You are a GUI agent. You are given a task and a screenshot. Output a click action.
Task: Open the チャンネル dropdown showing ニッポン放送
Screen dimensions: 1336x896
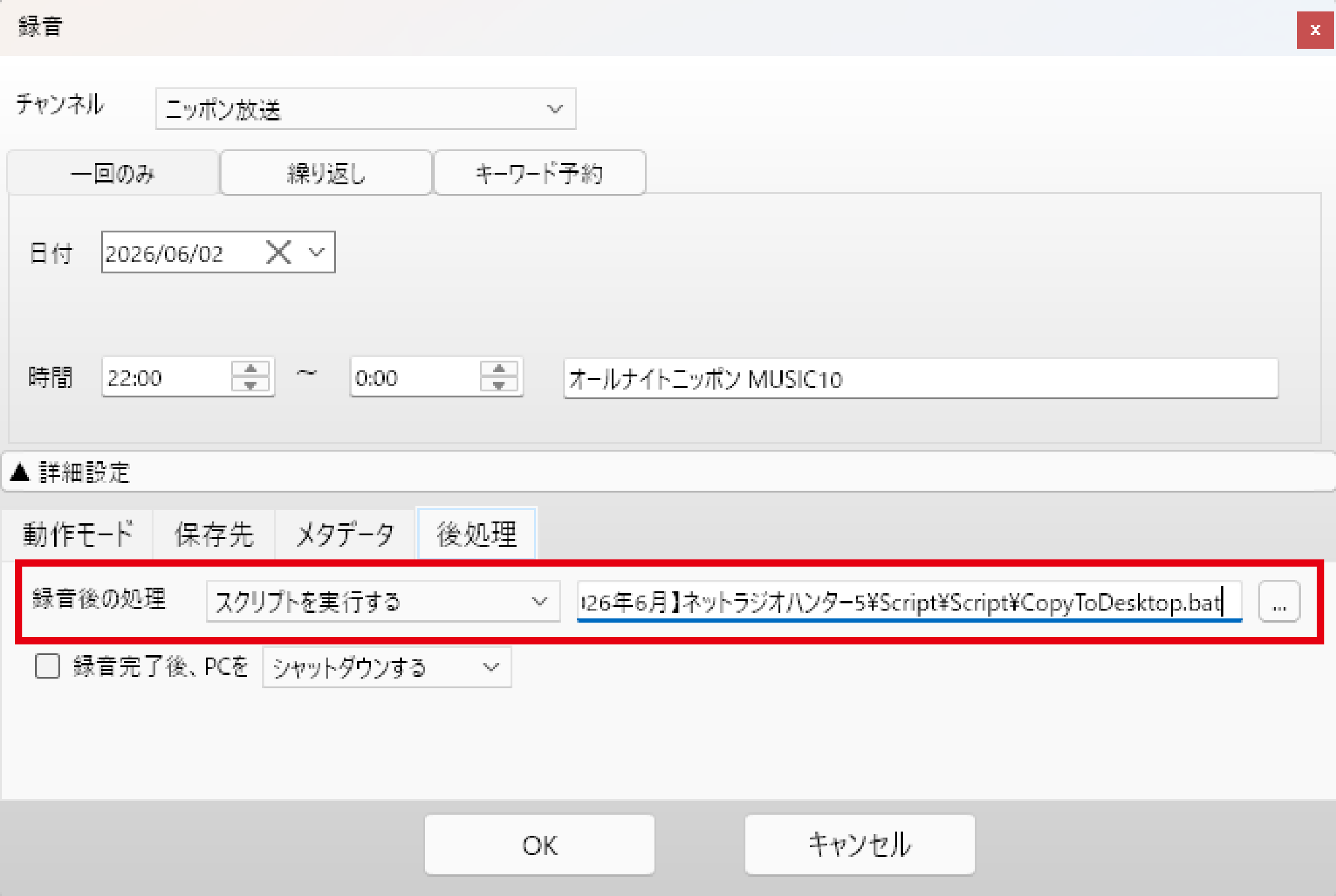(x=365, y=109)
